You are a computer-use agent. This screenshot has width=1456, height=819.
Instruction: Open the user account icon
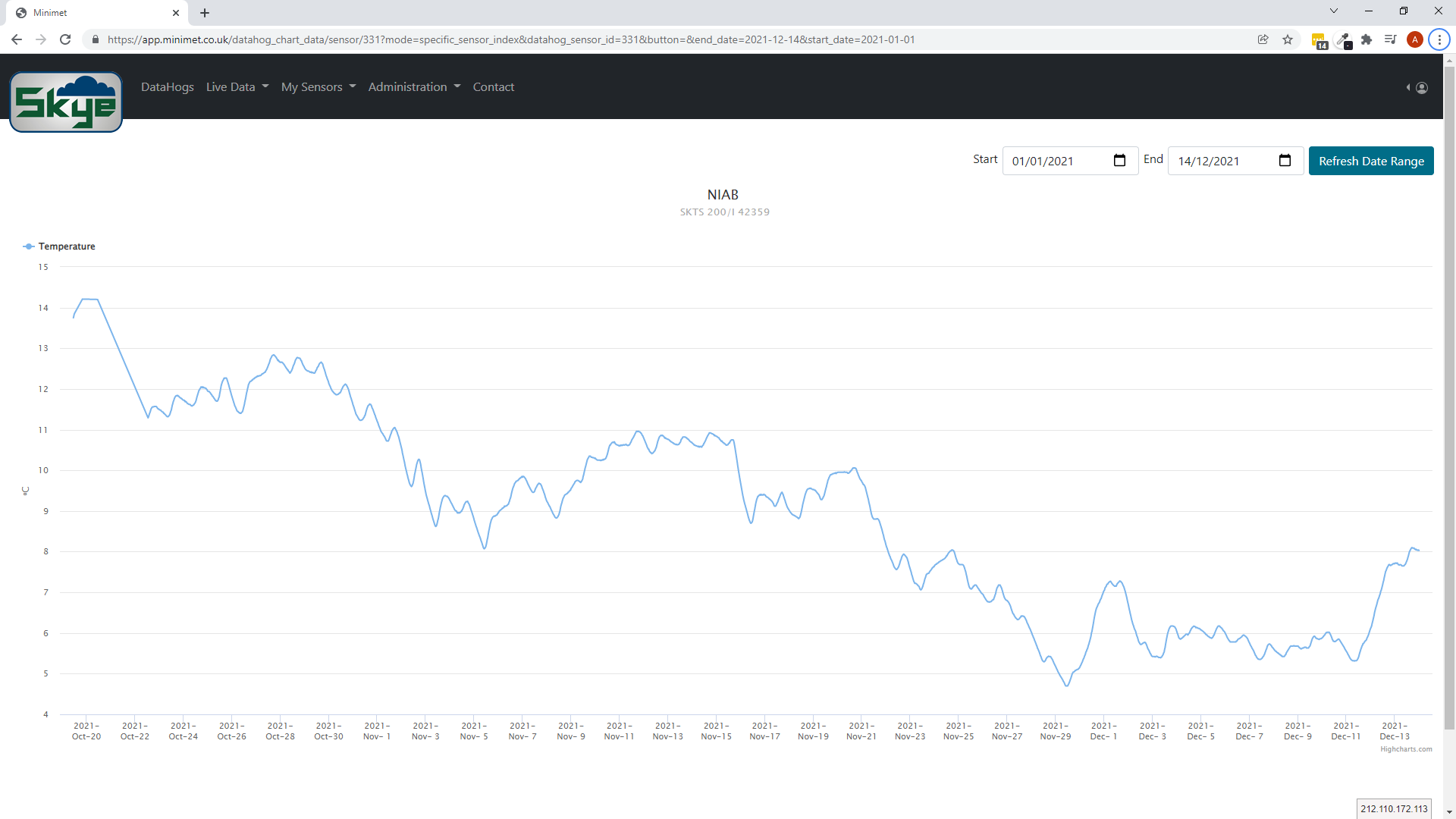click(x=1422, y=88)
